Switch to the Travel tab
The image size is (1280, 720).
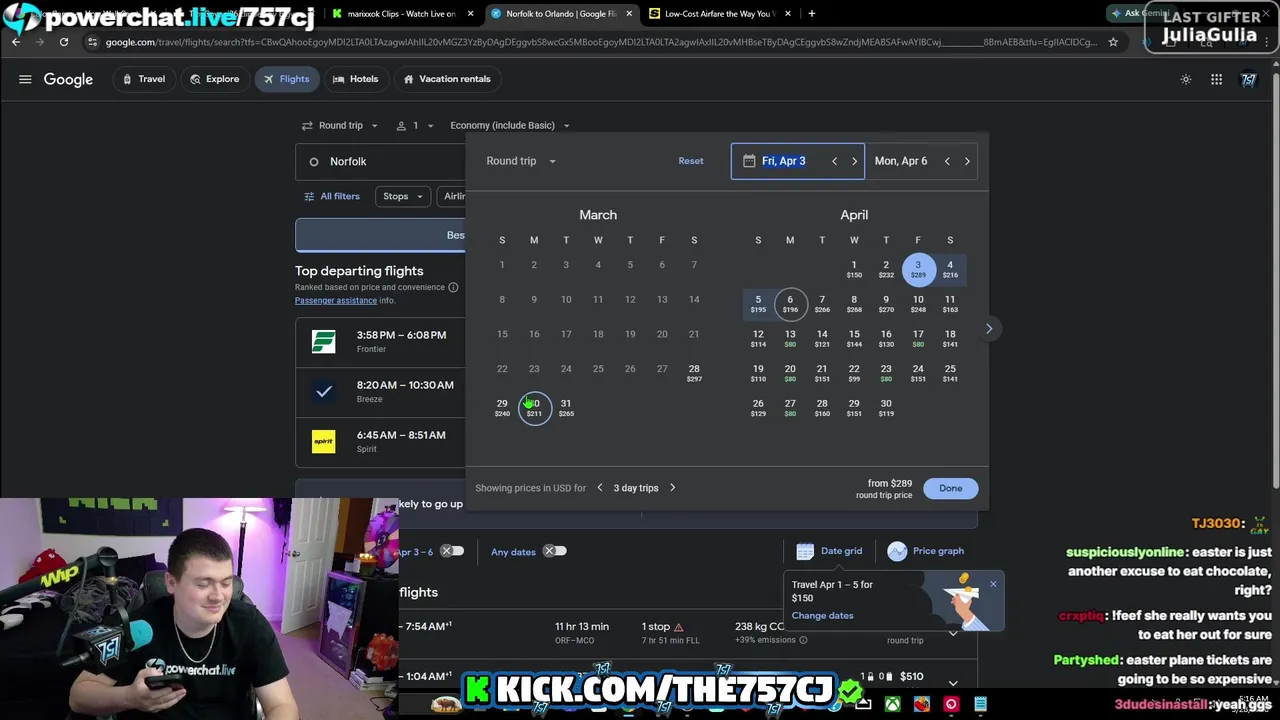[143, 79]
